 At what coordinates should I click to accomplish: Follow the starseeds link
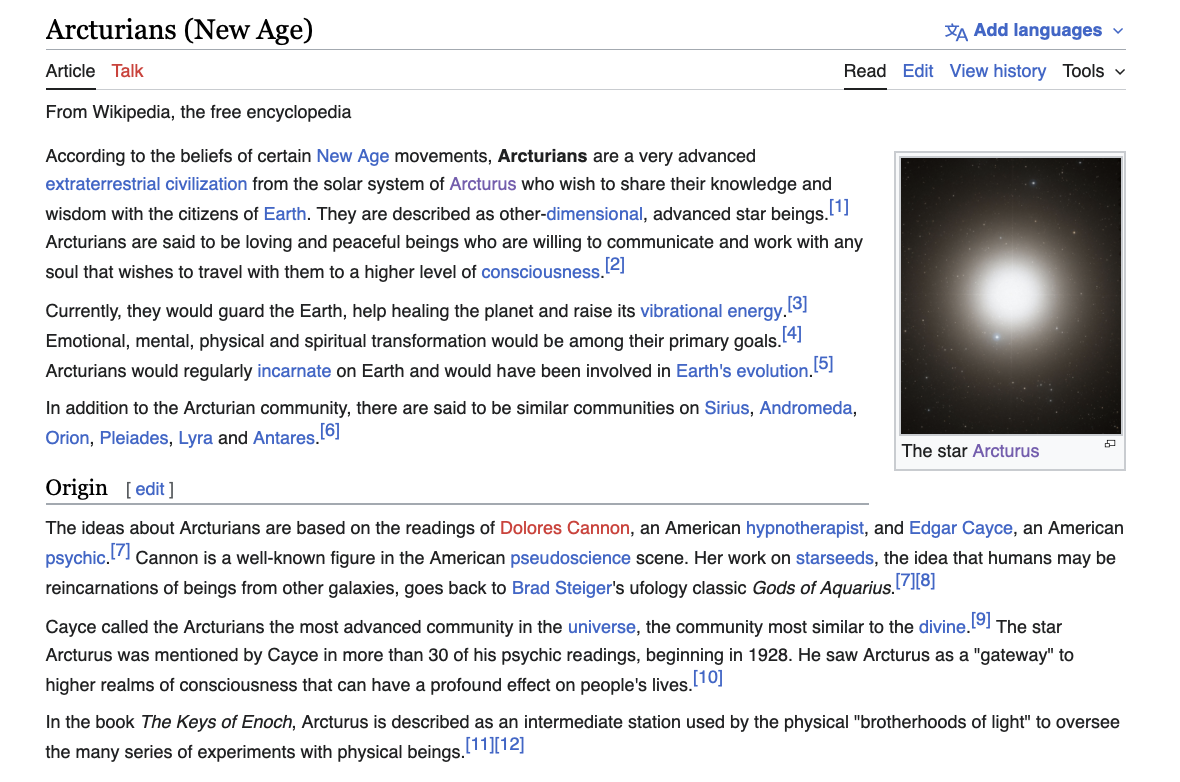835,558
